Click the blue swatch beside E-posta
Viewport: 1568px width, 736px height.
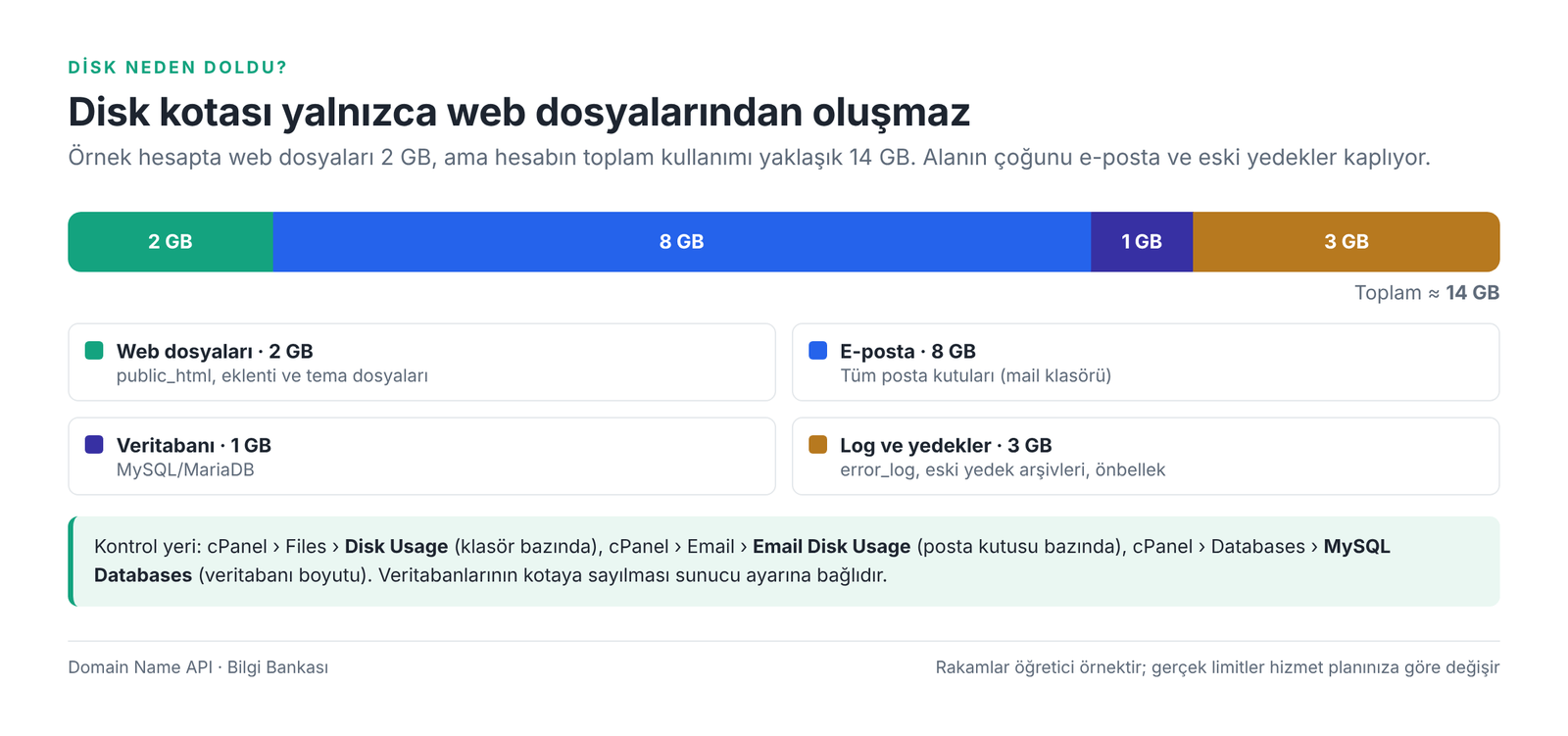817,350
